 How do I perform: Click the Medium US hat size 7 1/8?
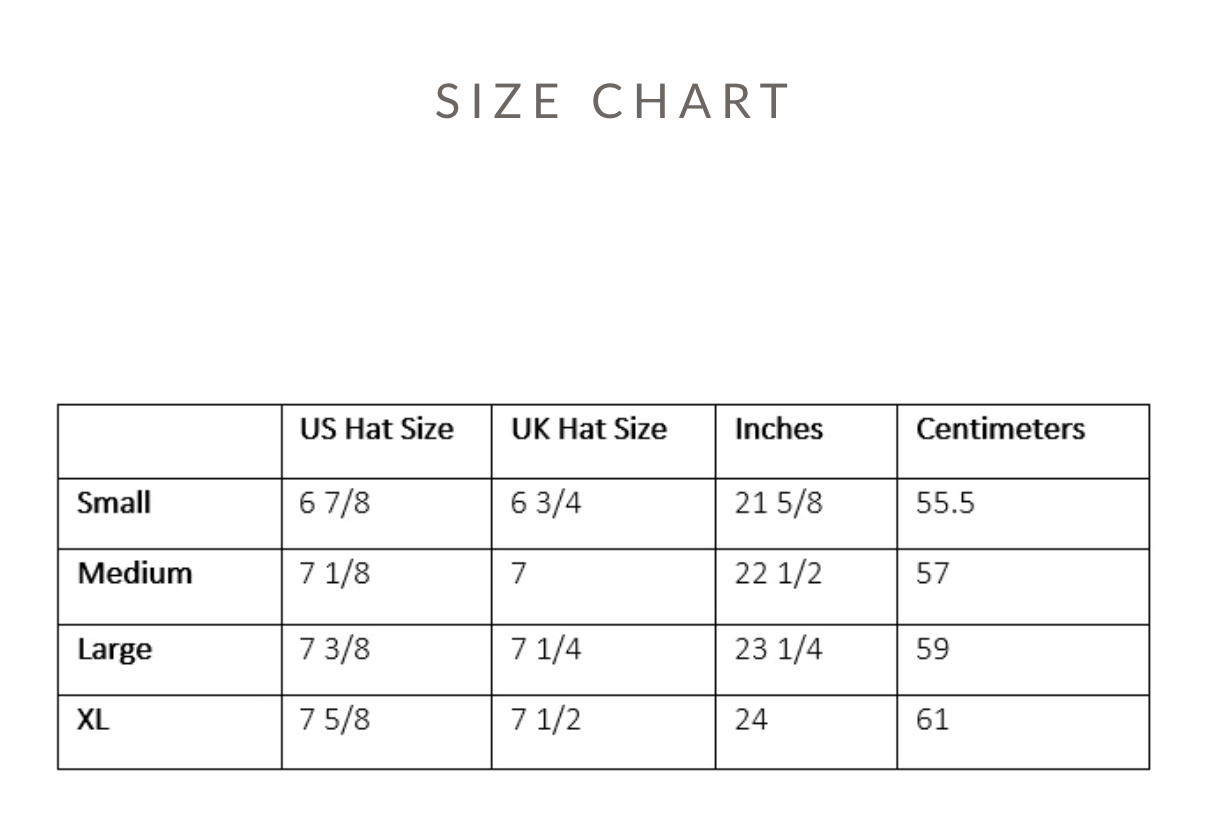(x=334, y=574)
